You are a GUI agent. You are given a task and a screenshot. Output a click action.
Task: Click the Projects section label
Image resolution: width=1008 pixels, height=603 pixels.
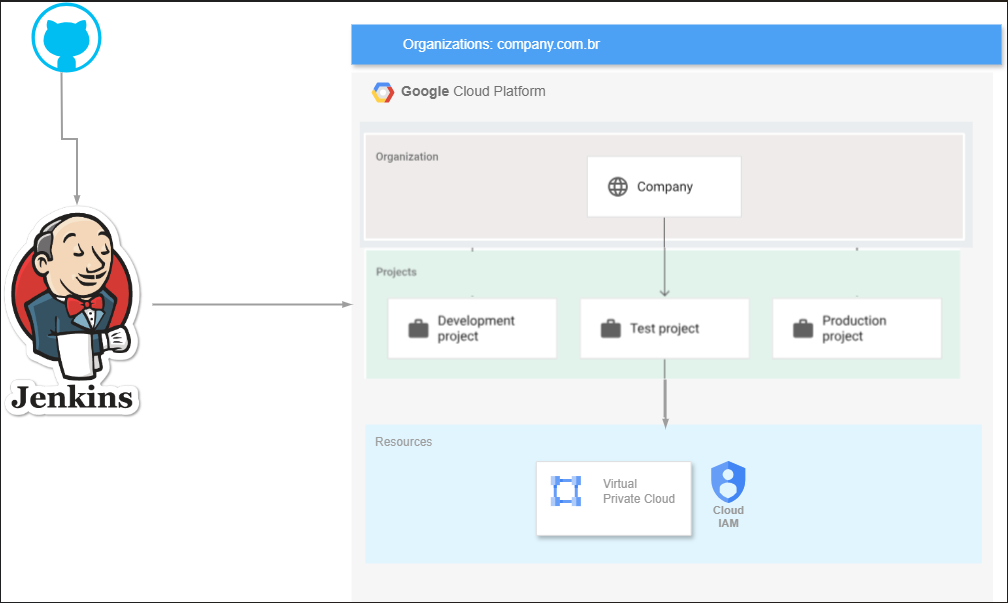(x=396, y=272)
